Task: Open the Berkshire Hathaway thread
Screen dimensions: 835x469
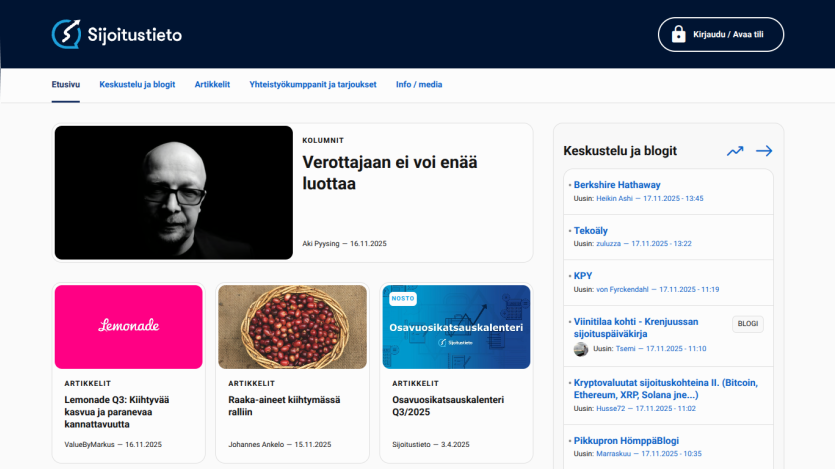Action: click(x=617, y=185)
